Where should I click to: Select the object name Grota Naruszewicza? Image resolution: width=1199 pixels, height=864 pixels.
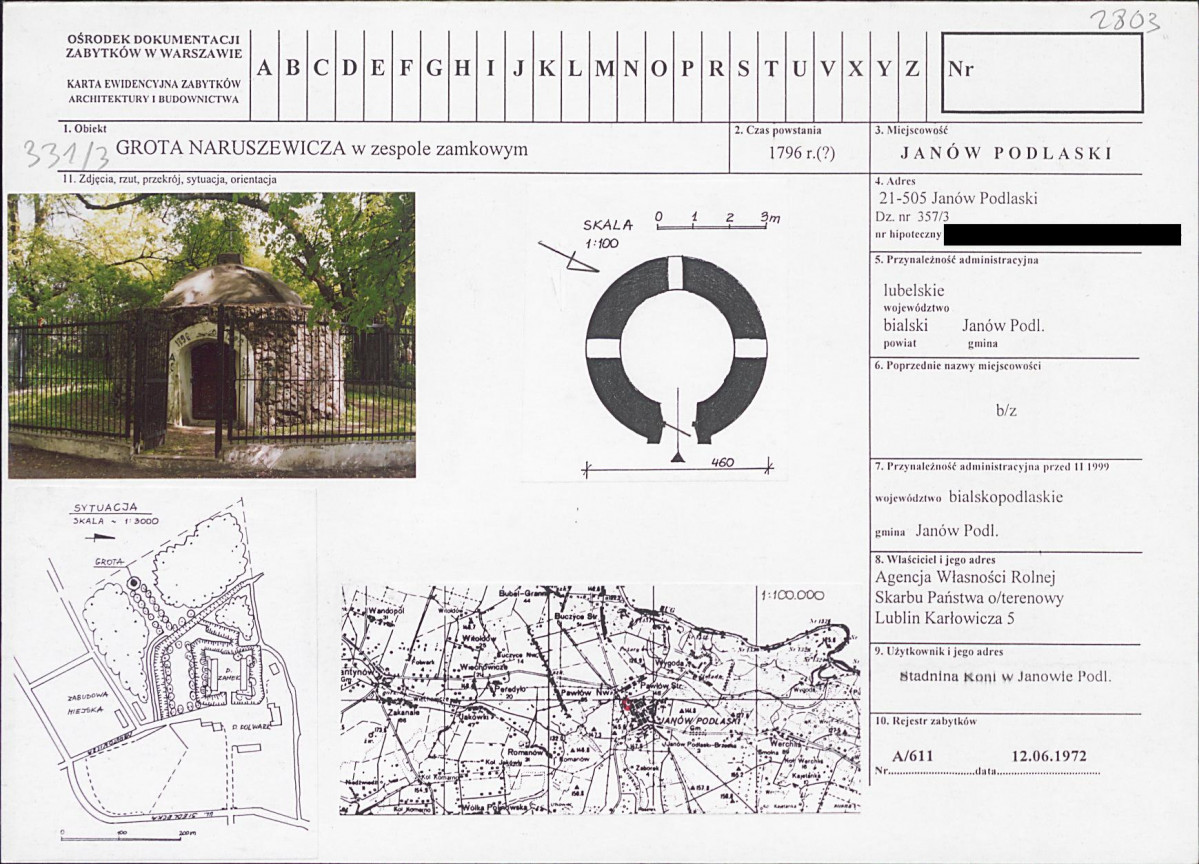coord(231,148)
